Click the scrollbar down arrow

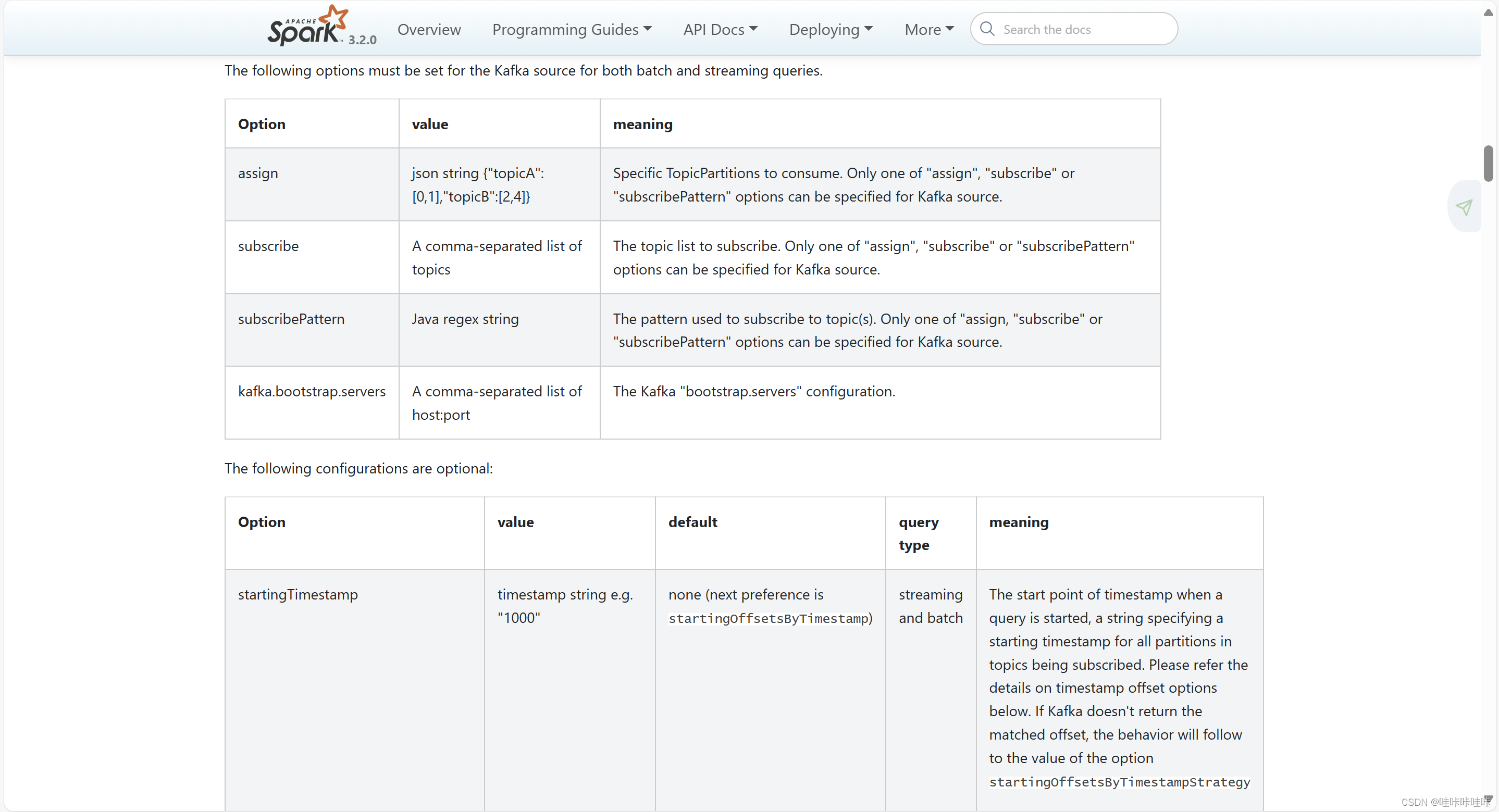(1488, 799)
